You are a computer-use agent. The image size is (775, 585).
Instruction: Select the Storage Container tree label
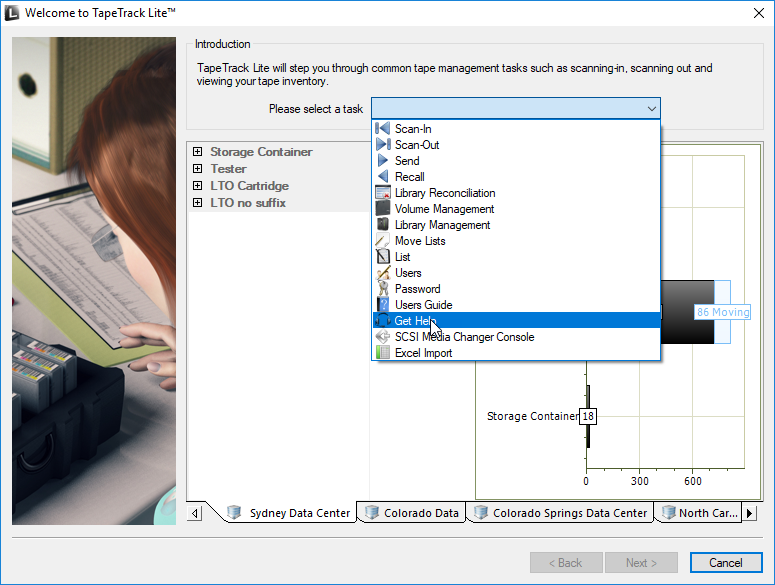coord(261,152)
